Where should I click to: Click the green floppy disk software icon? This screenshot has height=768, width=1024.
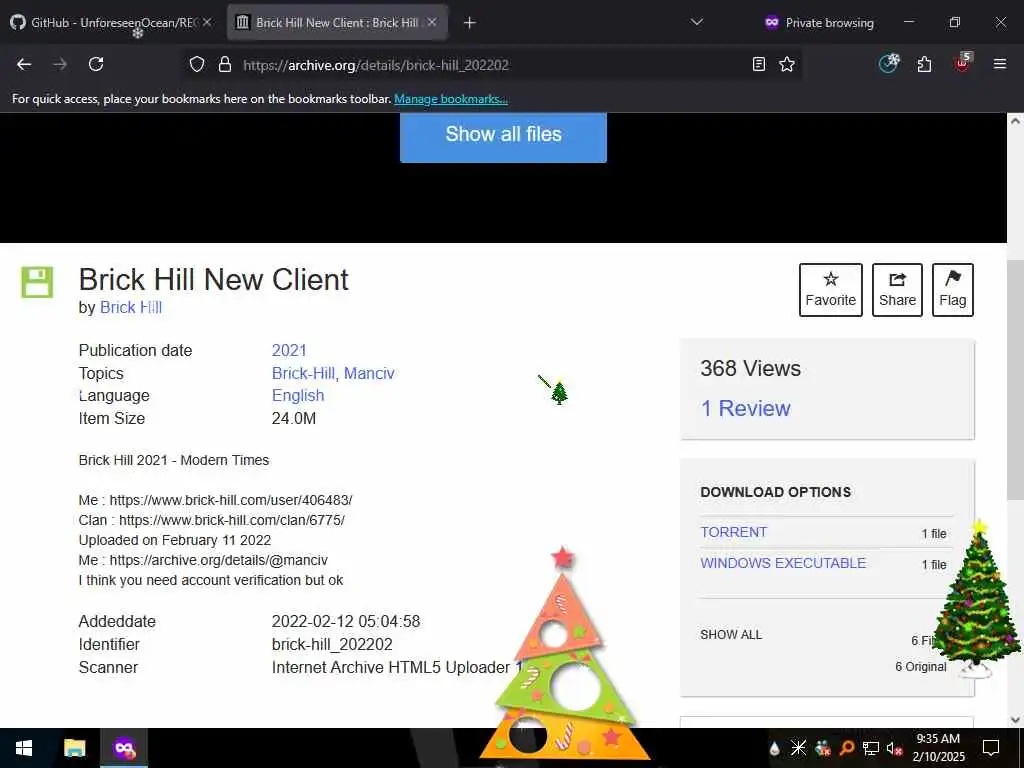click(37, 282)
